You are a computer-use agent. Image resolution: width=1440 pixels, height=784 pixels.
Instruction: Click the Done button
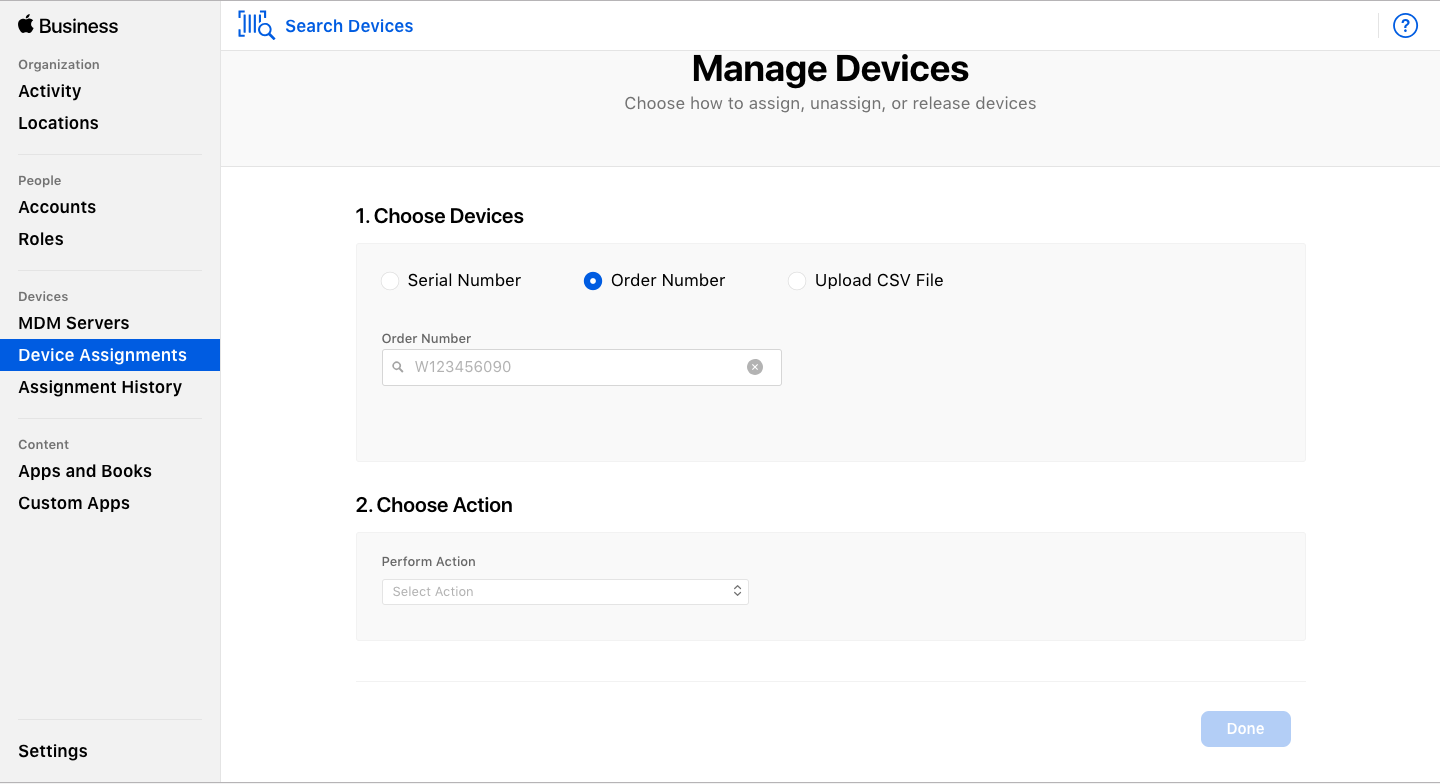1245,729
